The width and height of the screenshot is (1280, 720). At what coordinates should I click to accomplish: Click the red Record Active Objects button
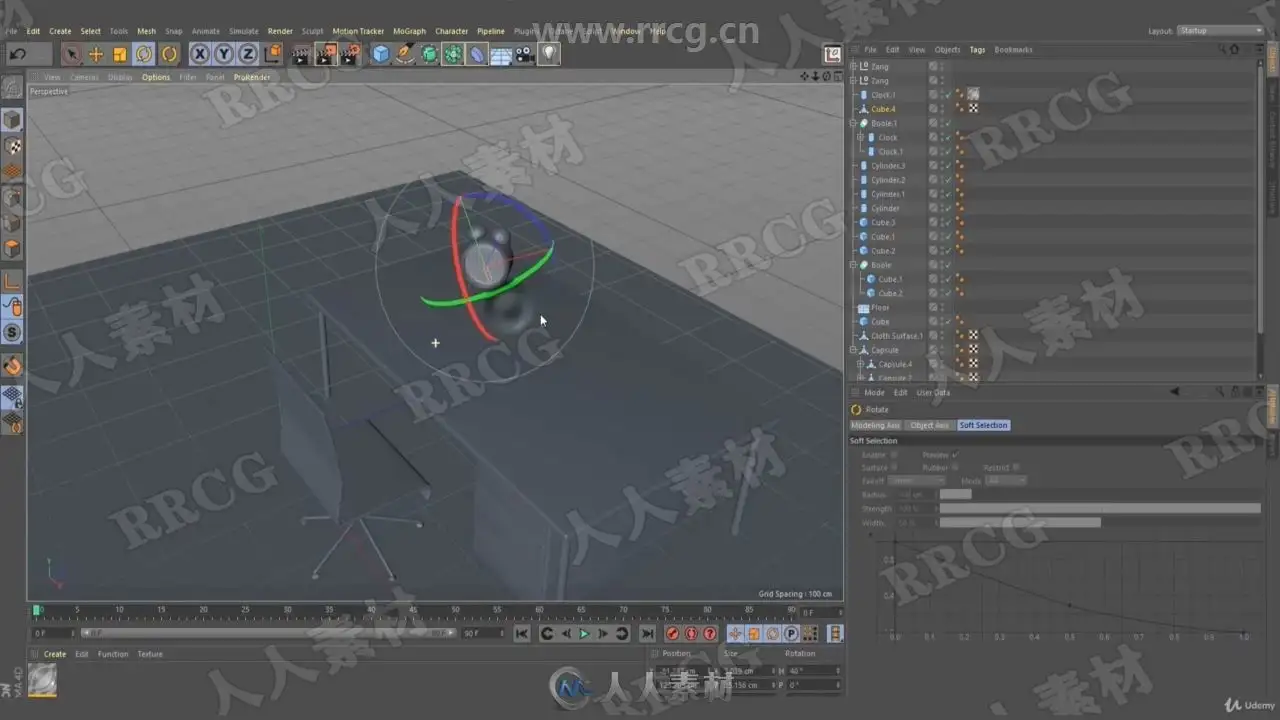tap(672, 634)
